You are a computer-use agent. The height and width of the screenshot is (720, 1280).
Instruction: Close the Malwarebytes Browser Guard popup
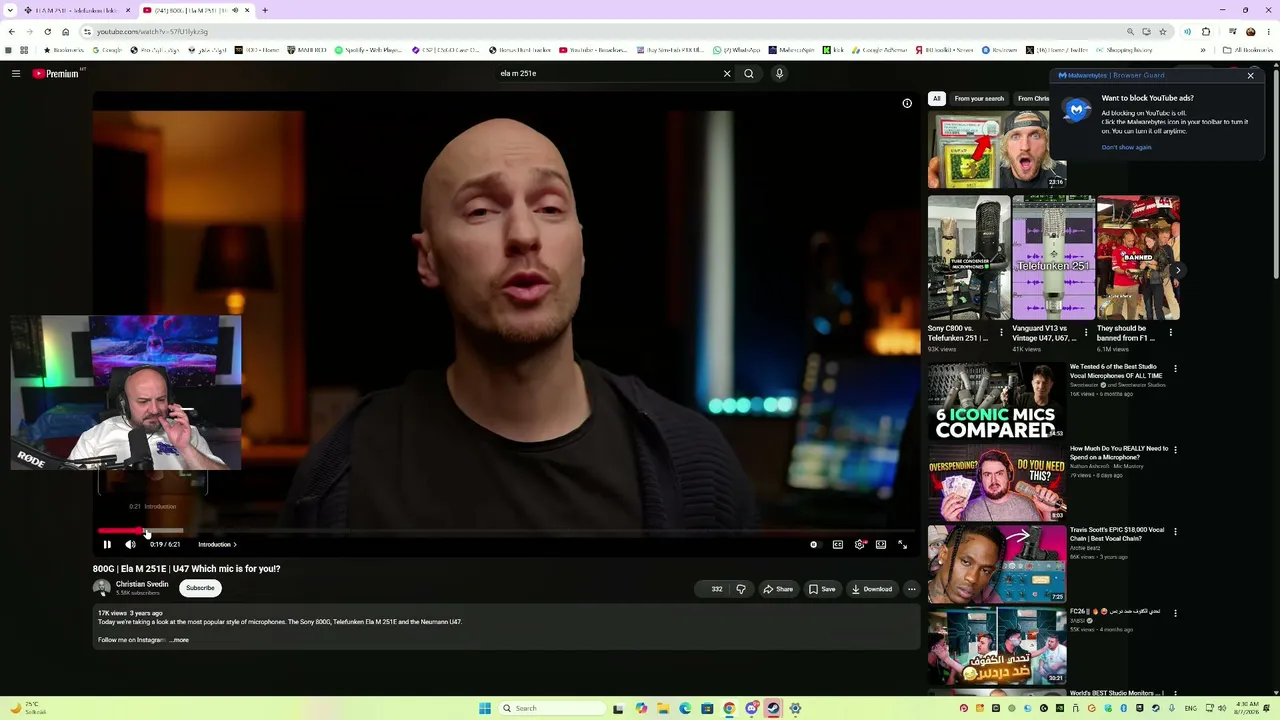coord(1250,76)
